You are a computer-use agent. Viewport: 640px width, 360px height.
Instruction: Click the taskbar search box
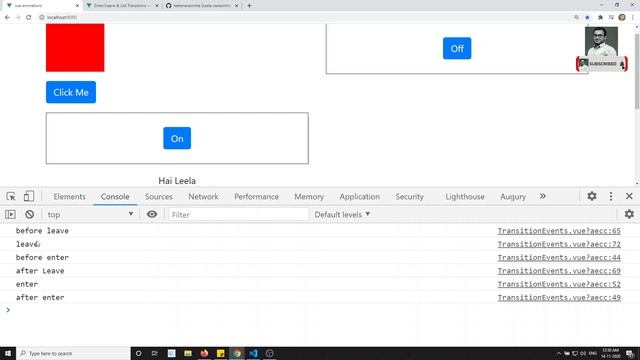[73, 353]
